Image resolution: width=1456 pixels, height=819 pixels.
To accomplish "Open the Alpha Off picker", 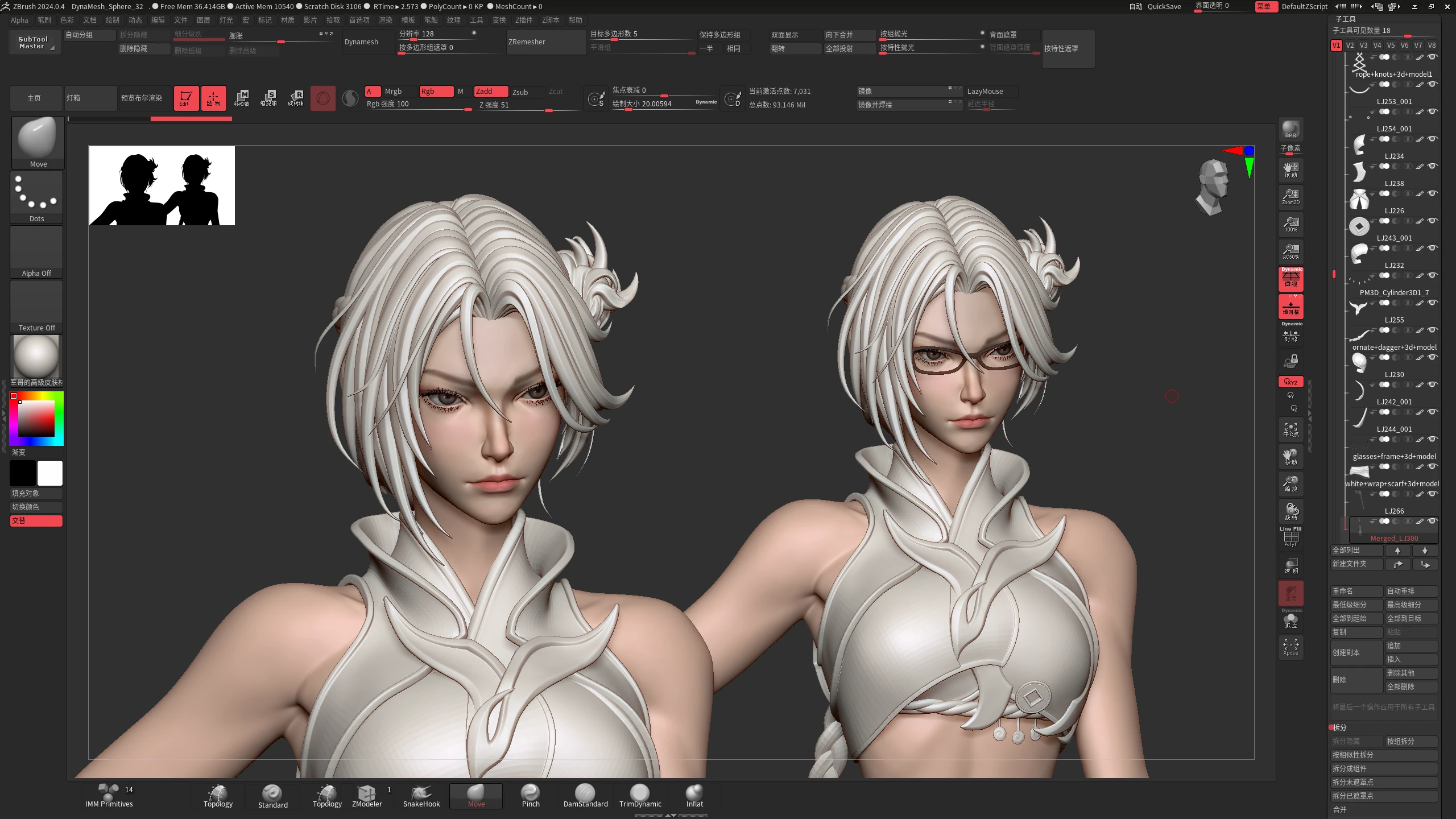I will coord(37,251).
